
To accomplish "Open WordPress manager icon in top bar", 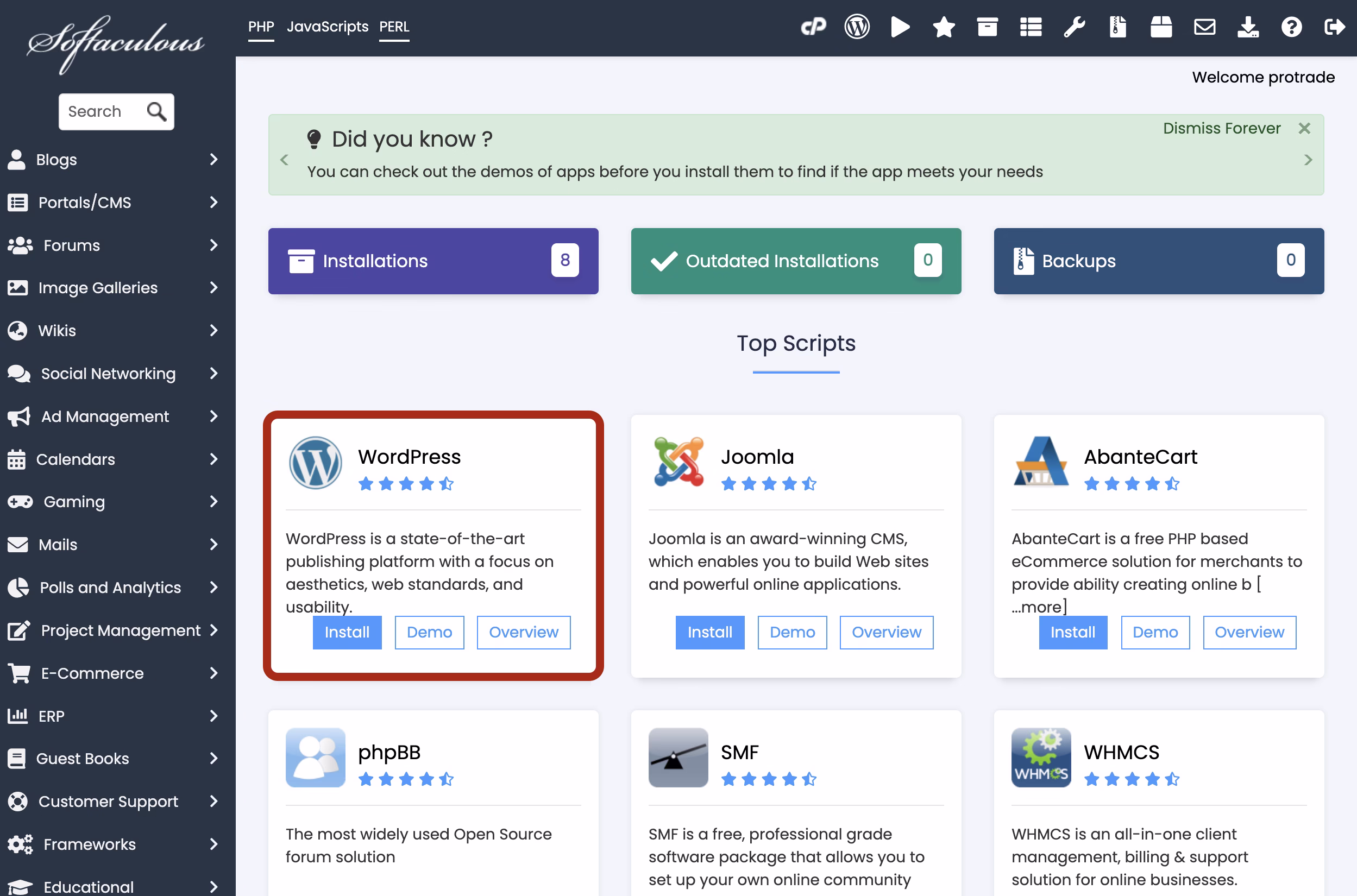I will (x=857, y=27).
